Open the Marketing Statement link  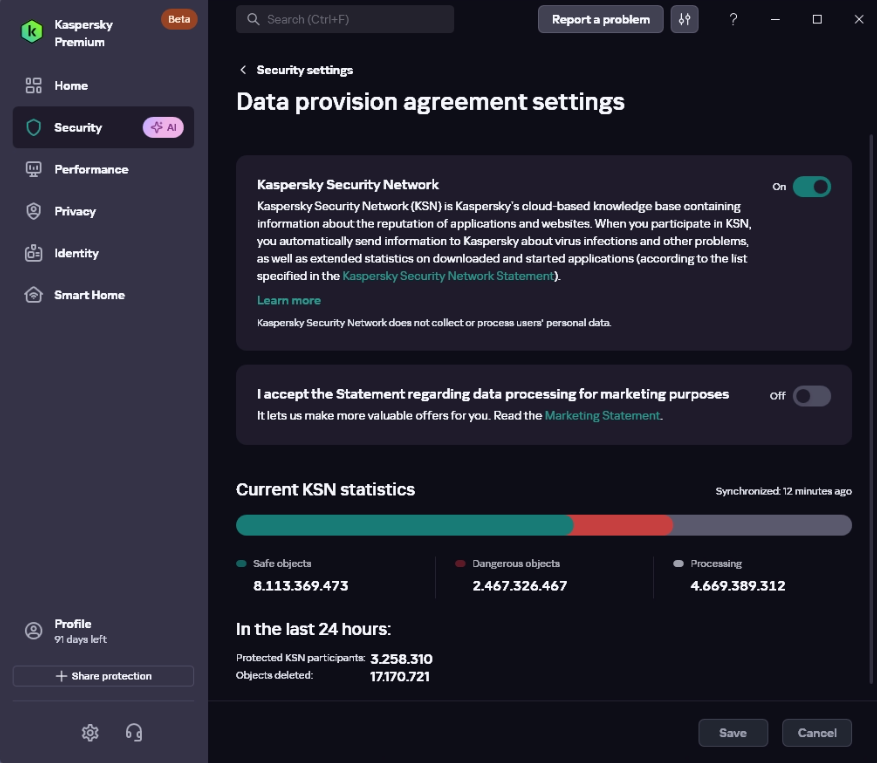tap(602, 416)
